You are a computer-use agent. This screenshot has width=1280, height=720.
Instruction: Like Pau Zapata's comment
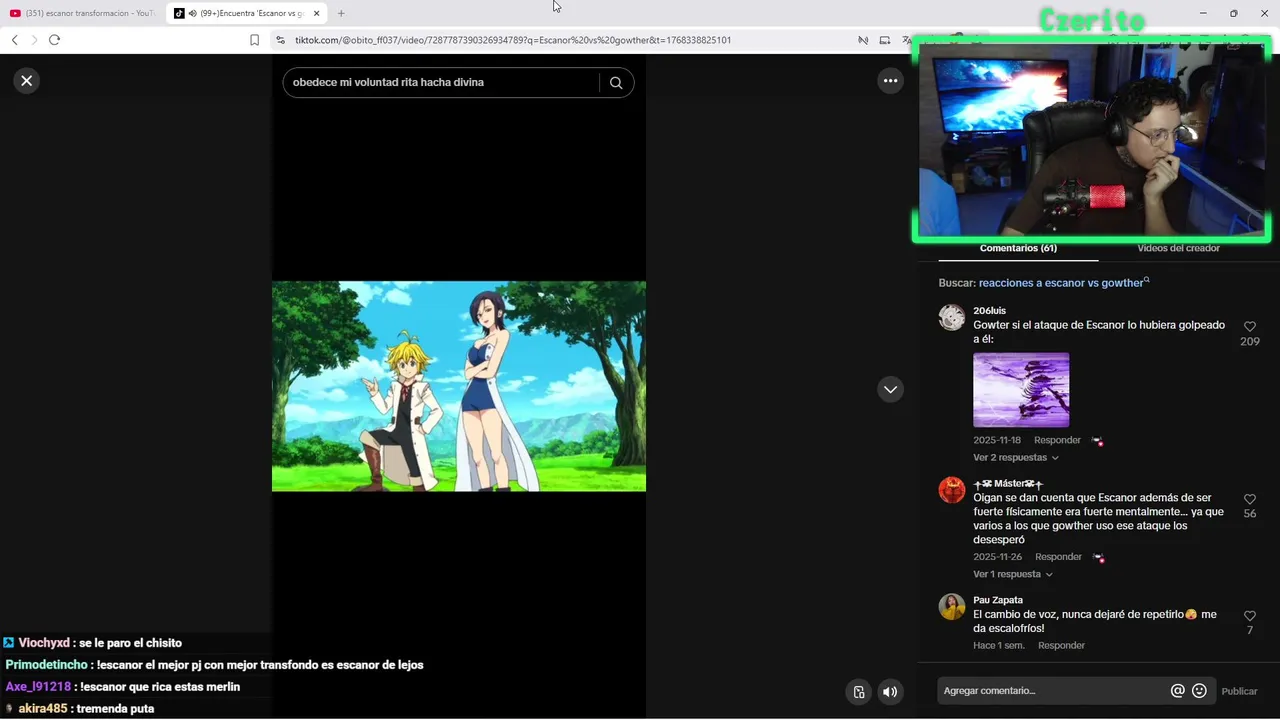pyautogui.click(x=1249, y=616)
